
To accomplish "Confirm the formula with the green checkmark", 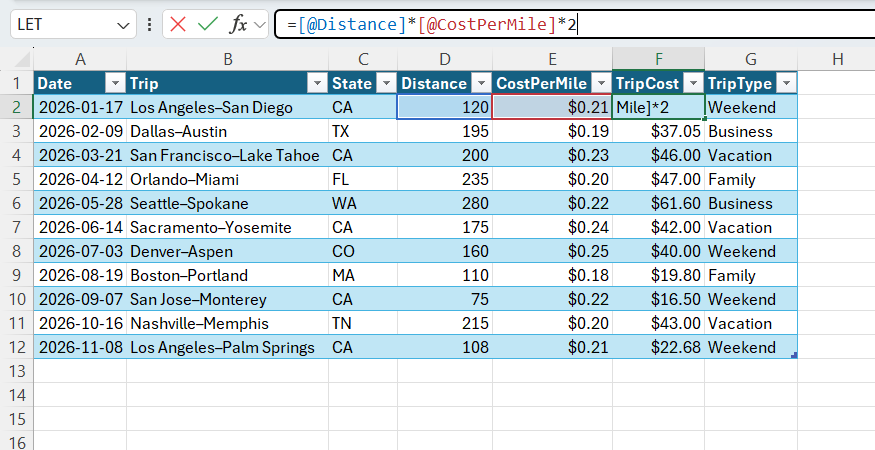I will pos(208,25).
